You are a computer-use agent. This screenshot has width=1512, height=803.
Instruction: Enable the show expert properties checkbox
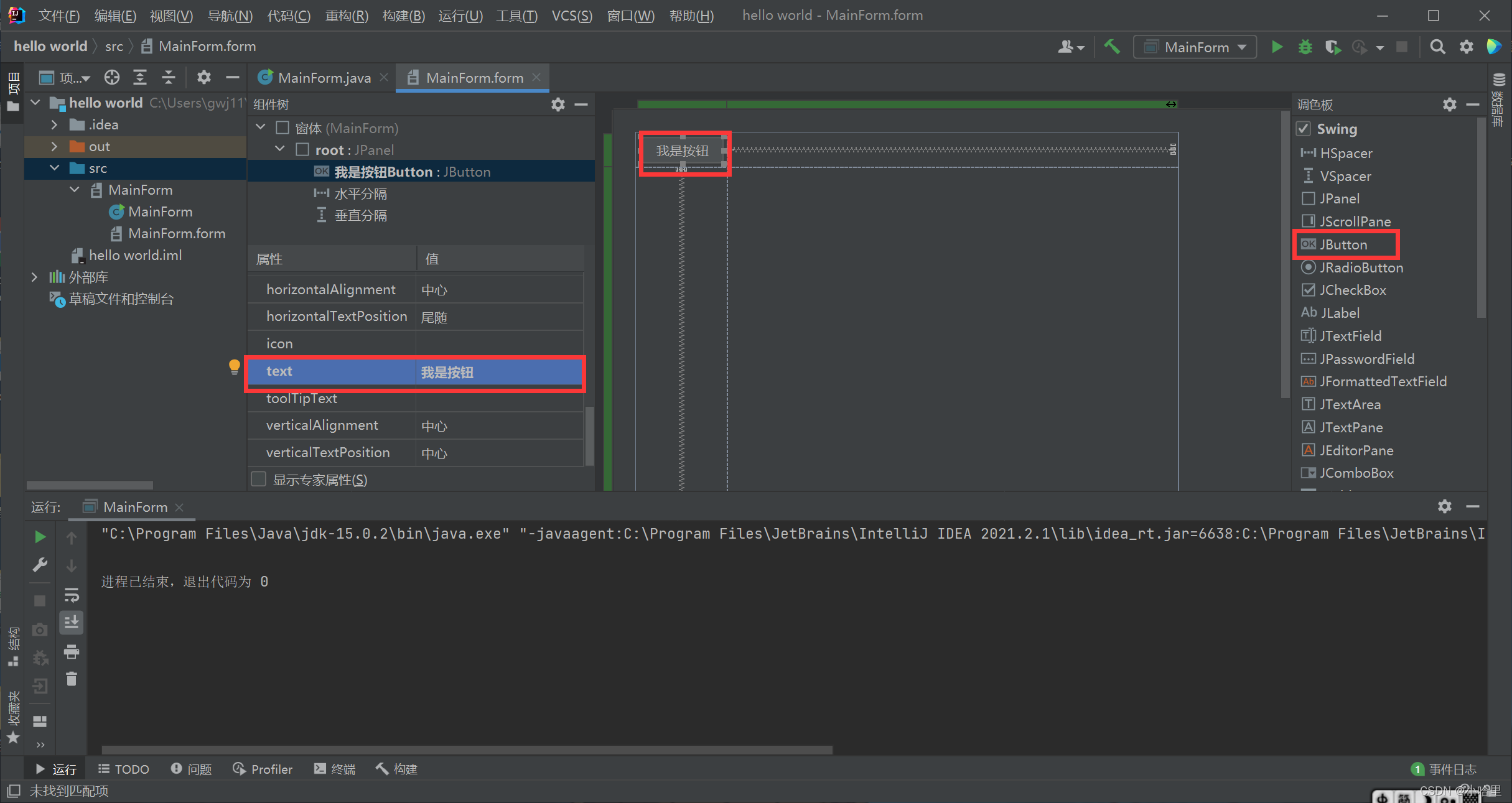click(x=259, y=480)
